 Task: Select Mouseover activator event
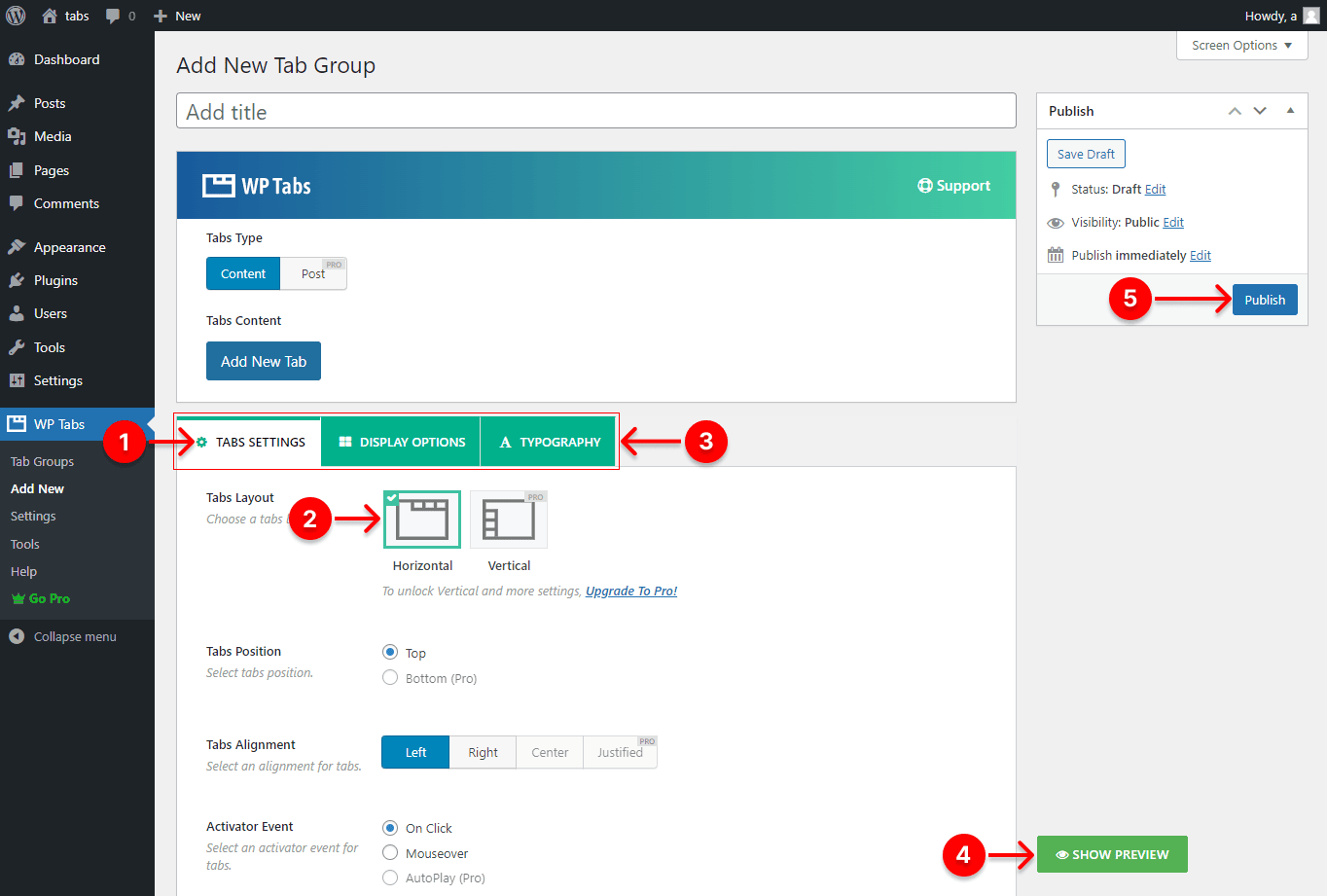(390, 852)
